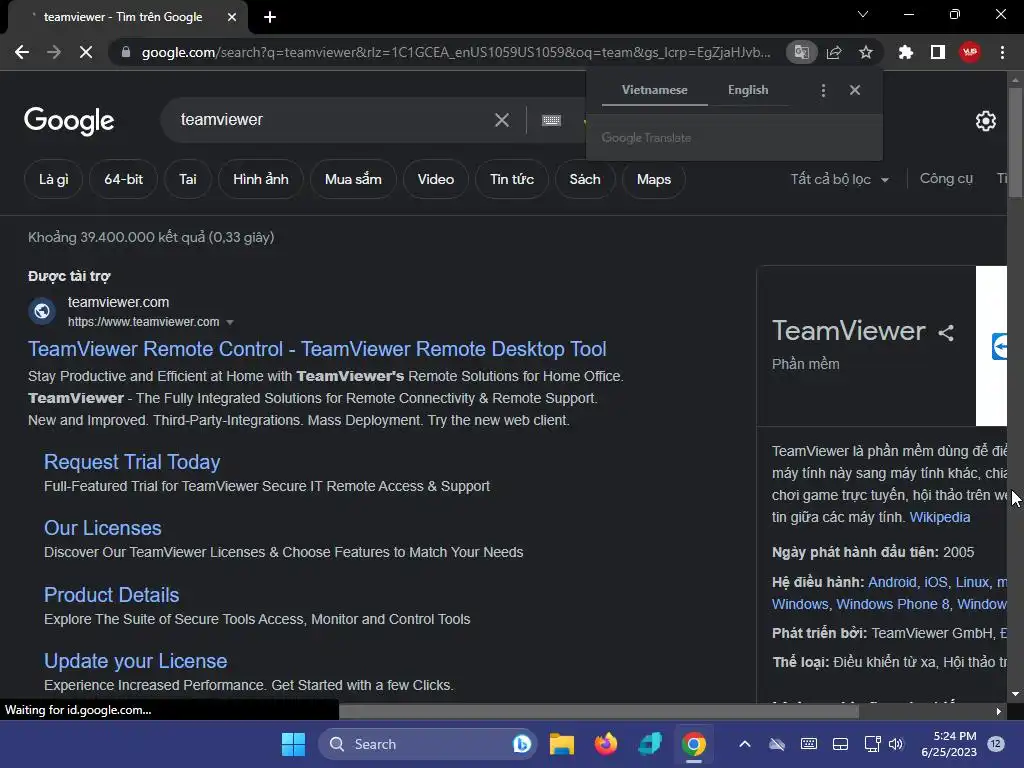Open the Chrome three-dot menu
The image size is (1024, 768).
pos(1002,52)
